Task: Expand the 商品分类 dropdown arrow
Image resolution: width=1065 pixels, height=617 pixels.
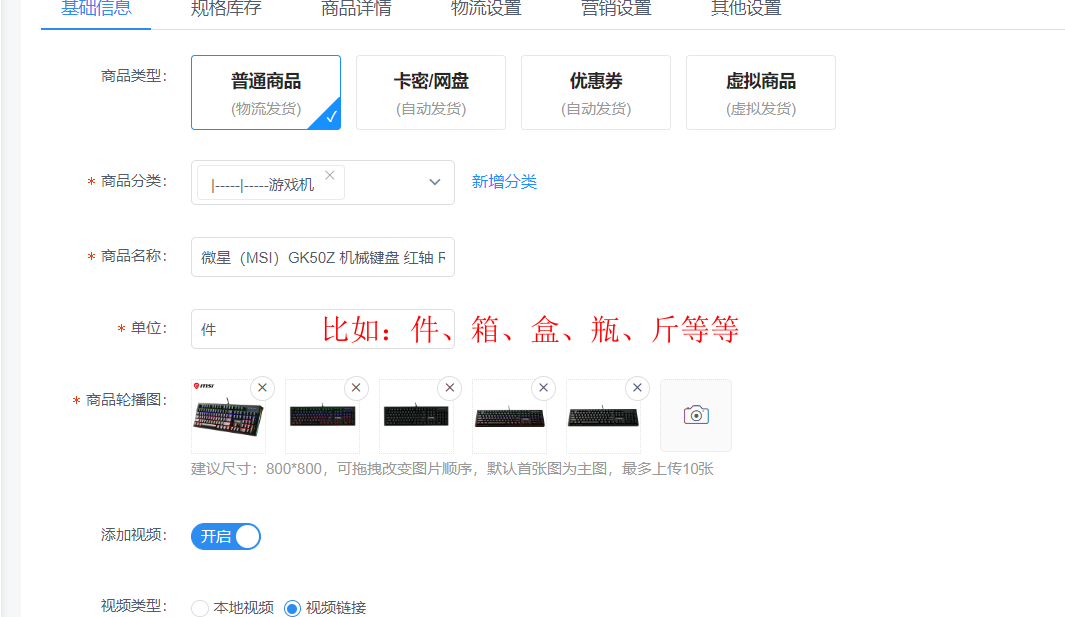Action: pyautogui.click(x=435, y=182)
